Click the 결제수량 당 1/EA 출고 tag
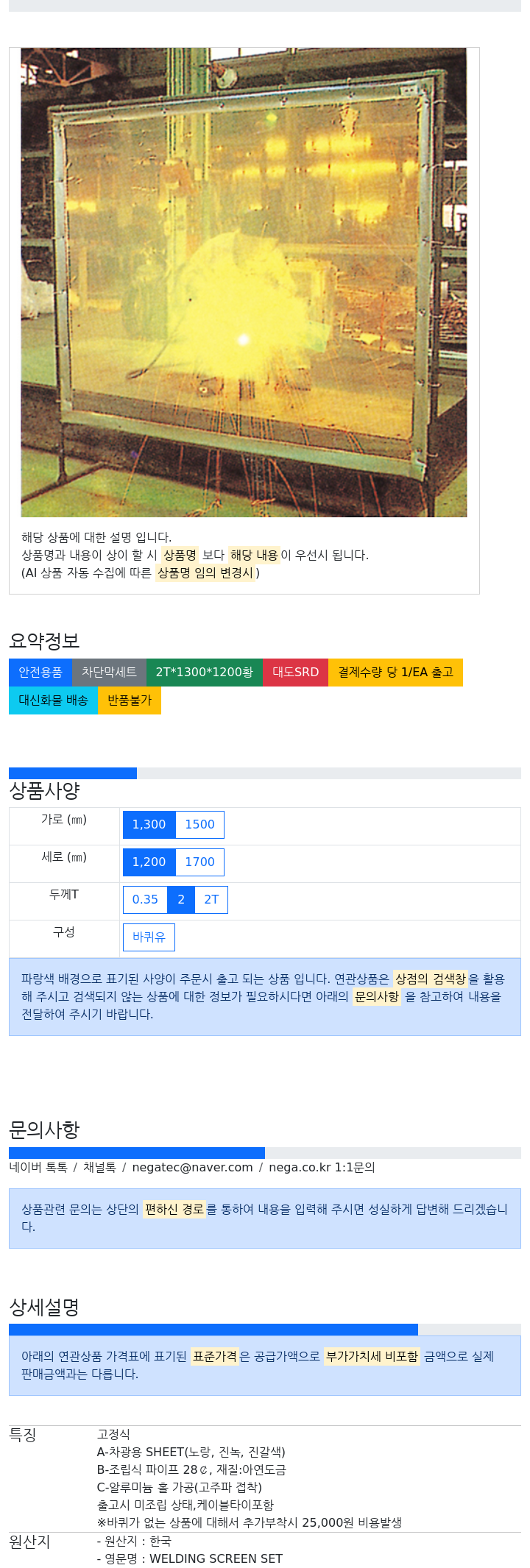This screenshot has height=1568, width=530. (395, 673)
